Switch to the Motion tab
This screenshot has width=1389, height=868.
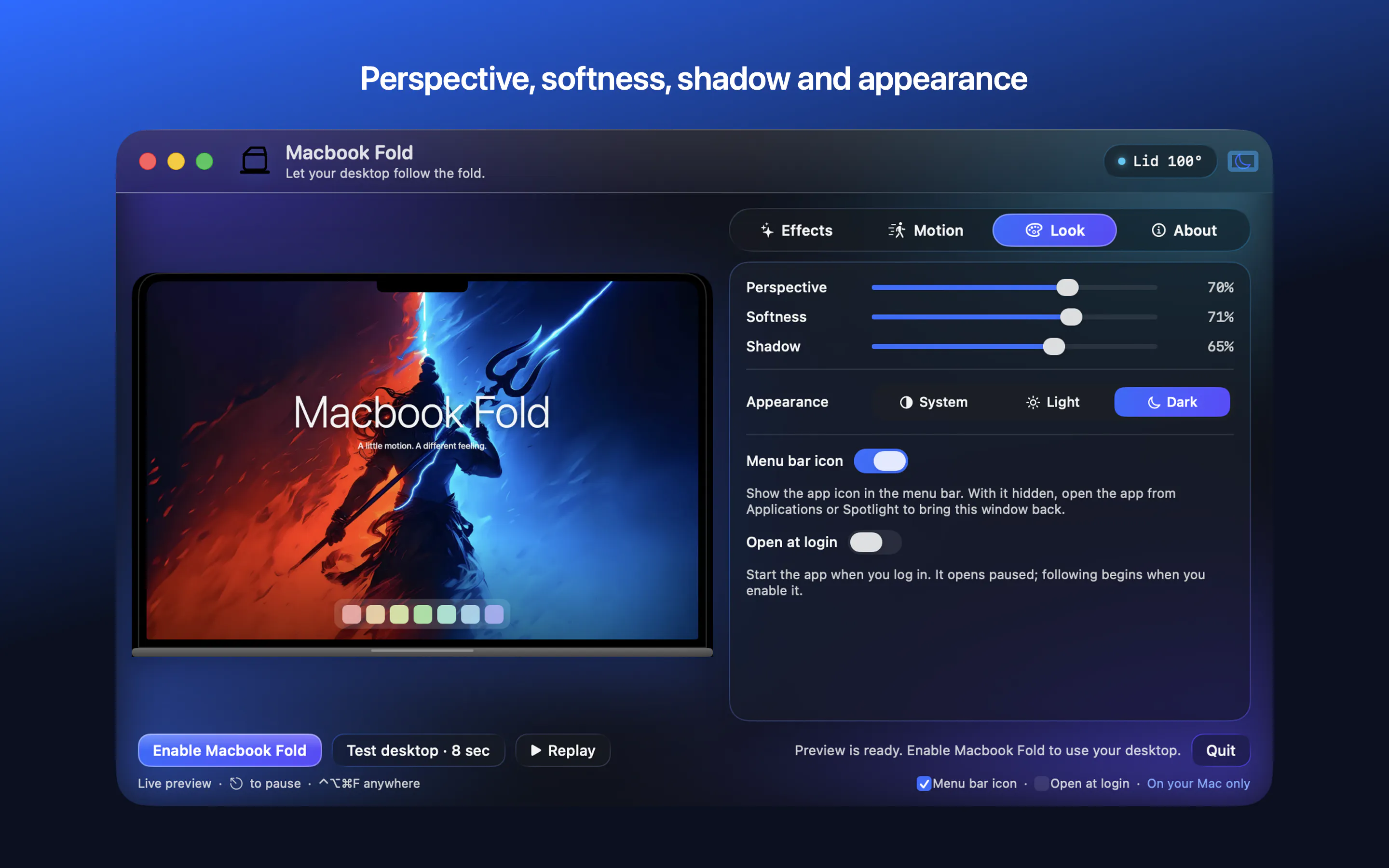pos(925,230)
